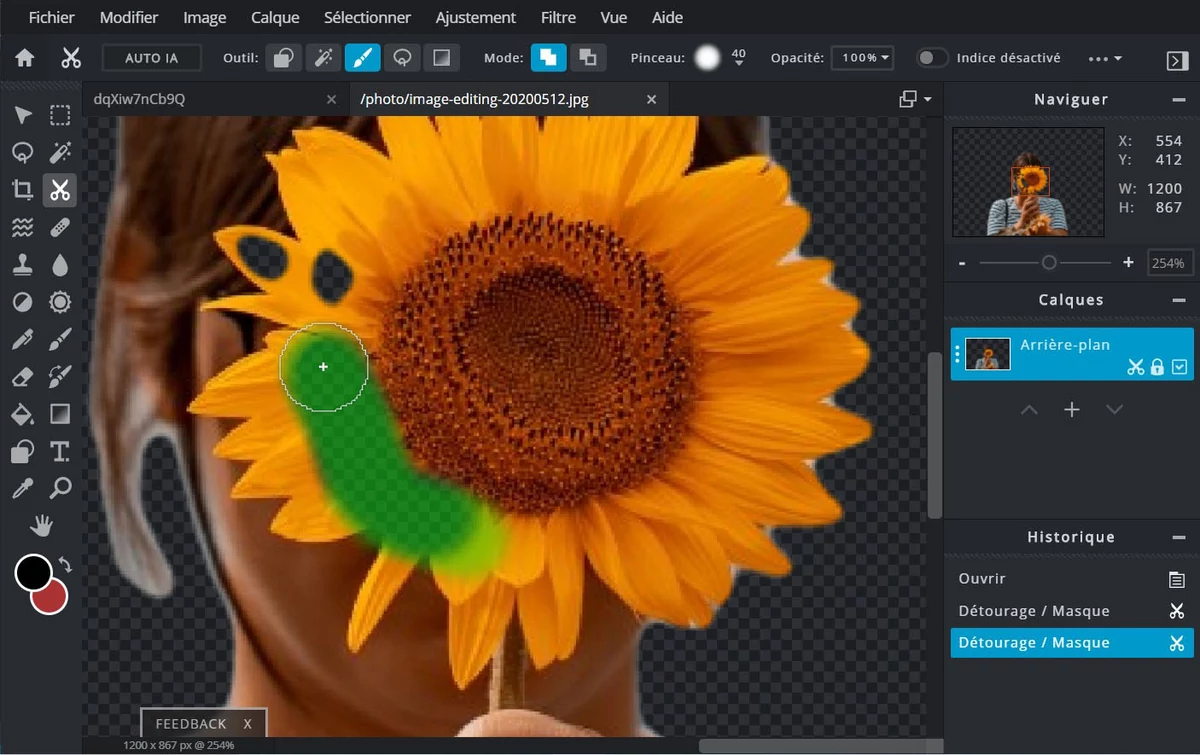1200x755 pixels.
Task: Select the Paint Bucket fill tool
Action: (x=22, y=414)
